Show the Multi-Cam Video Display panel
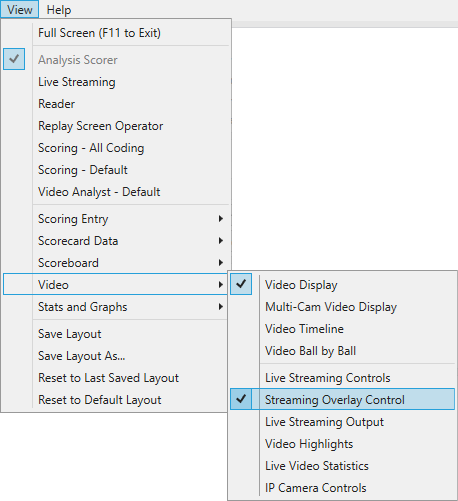This screenshot has width=458, height=501. click(342, 307)
